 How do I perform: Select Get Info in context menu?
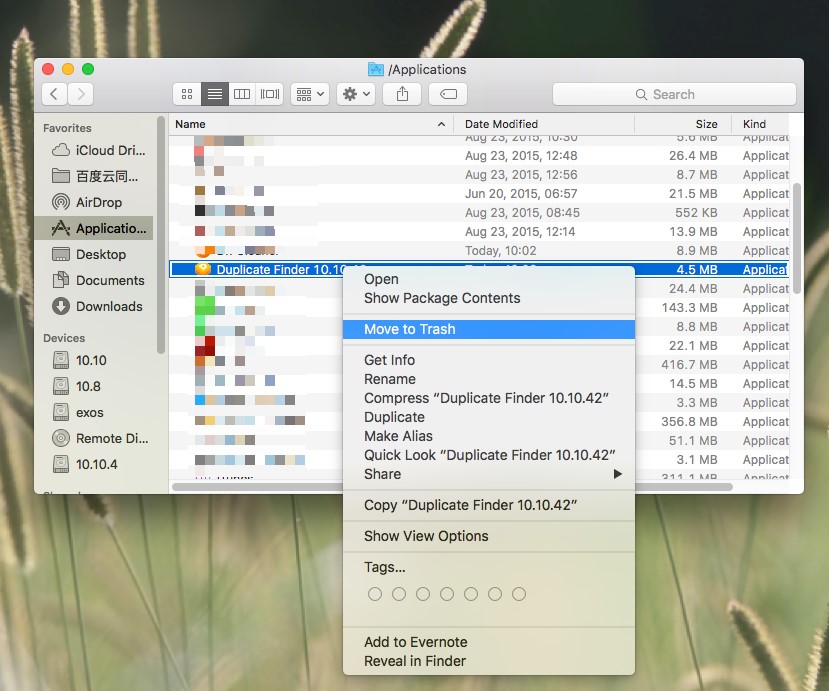point(389,360)
